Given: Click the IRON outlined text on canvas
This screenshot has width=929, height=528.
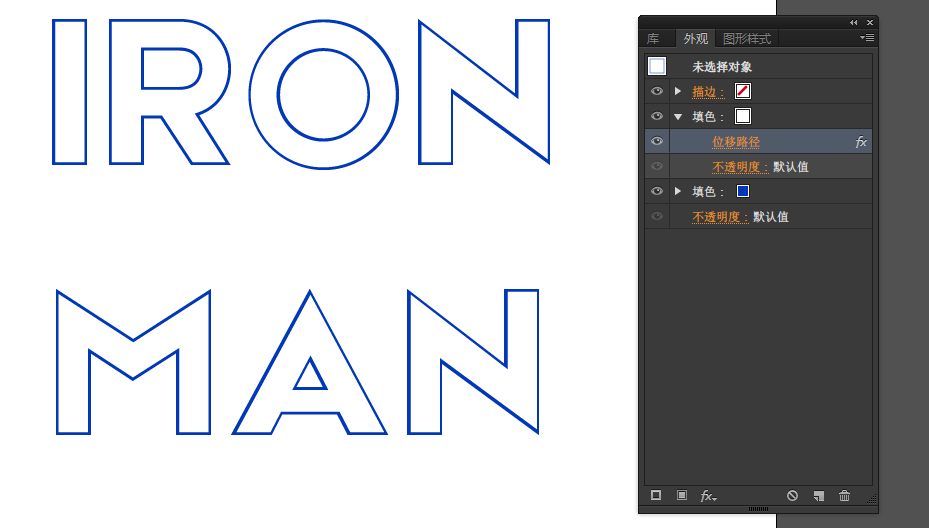Looking at the screenshot, I should [301, 93].
